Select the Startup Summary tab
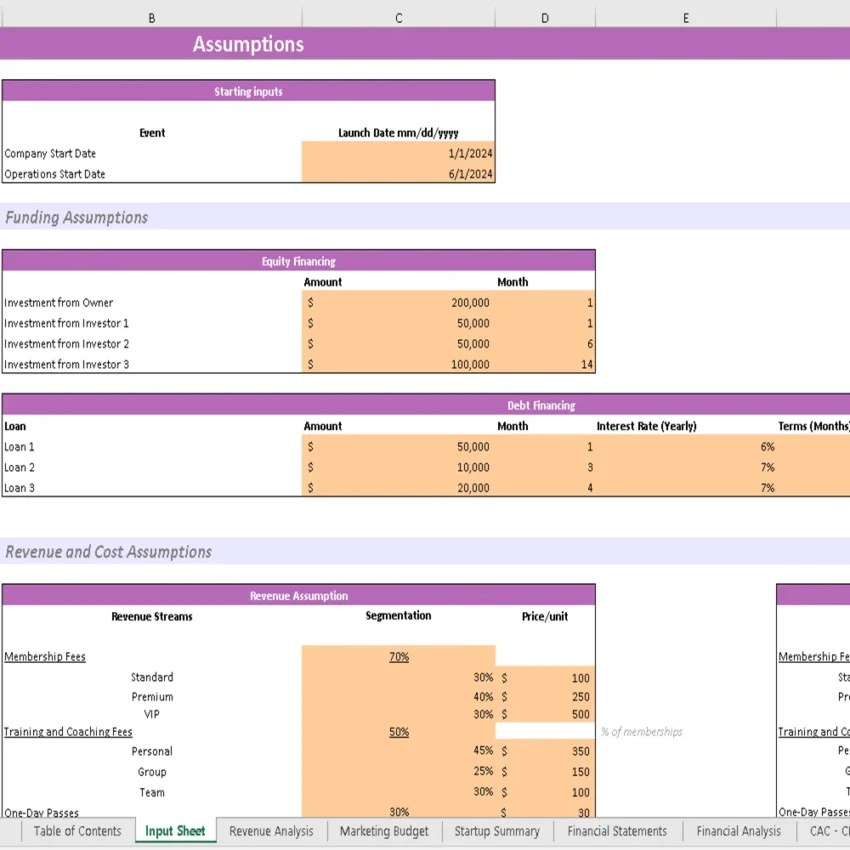The height and width of the screenshot is (850, 850). (x=497, y=831)
